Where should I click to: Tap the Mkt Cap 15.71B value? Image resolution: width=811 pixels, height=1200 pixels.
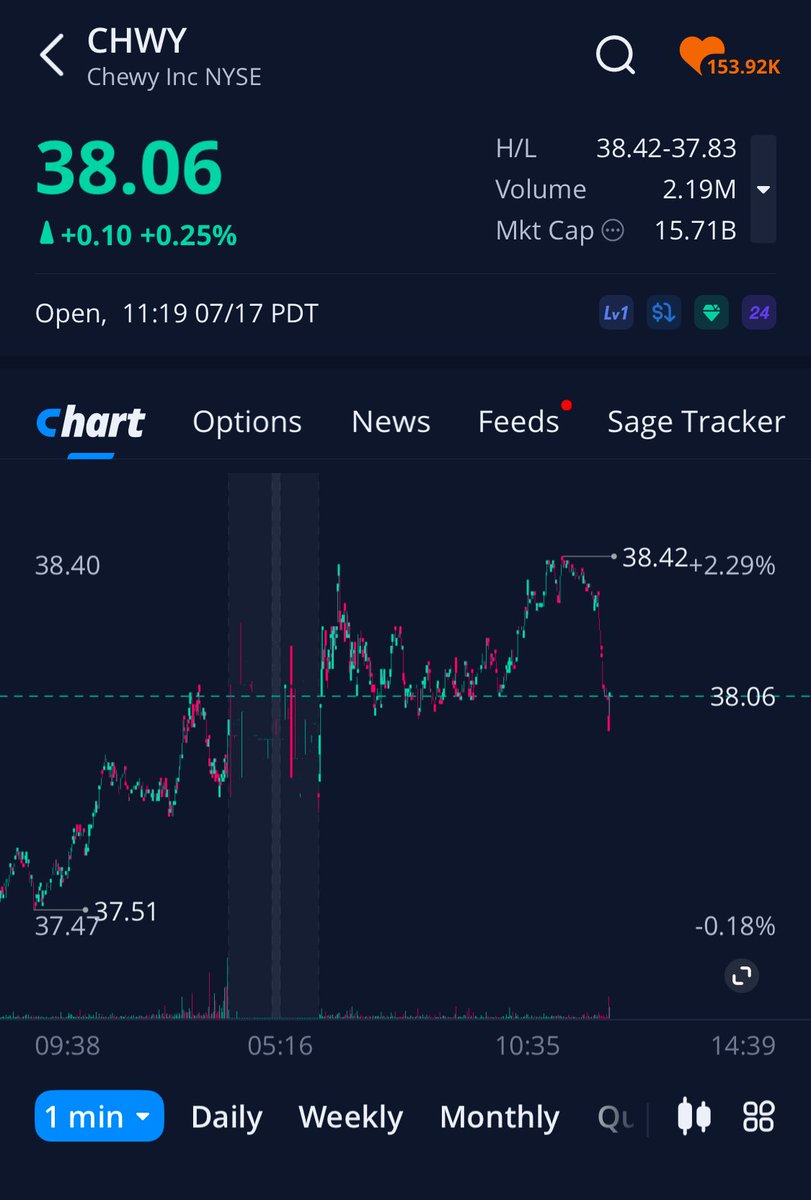(695, 231)
